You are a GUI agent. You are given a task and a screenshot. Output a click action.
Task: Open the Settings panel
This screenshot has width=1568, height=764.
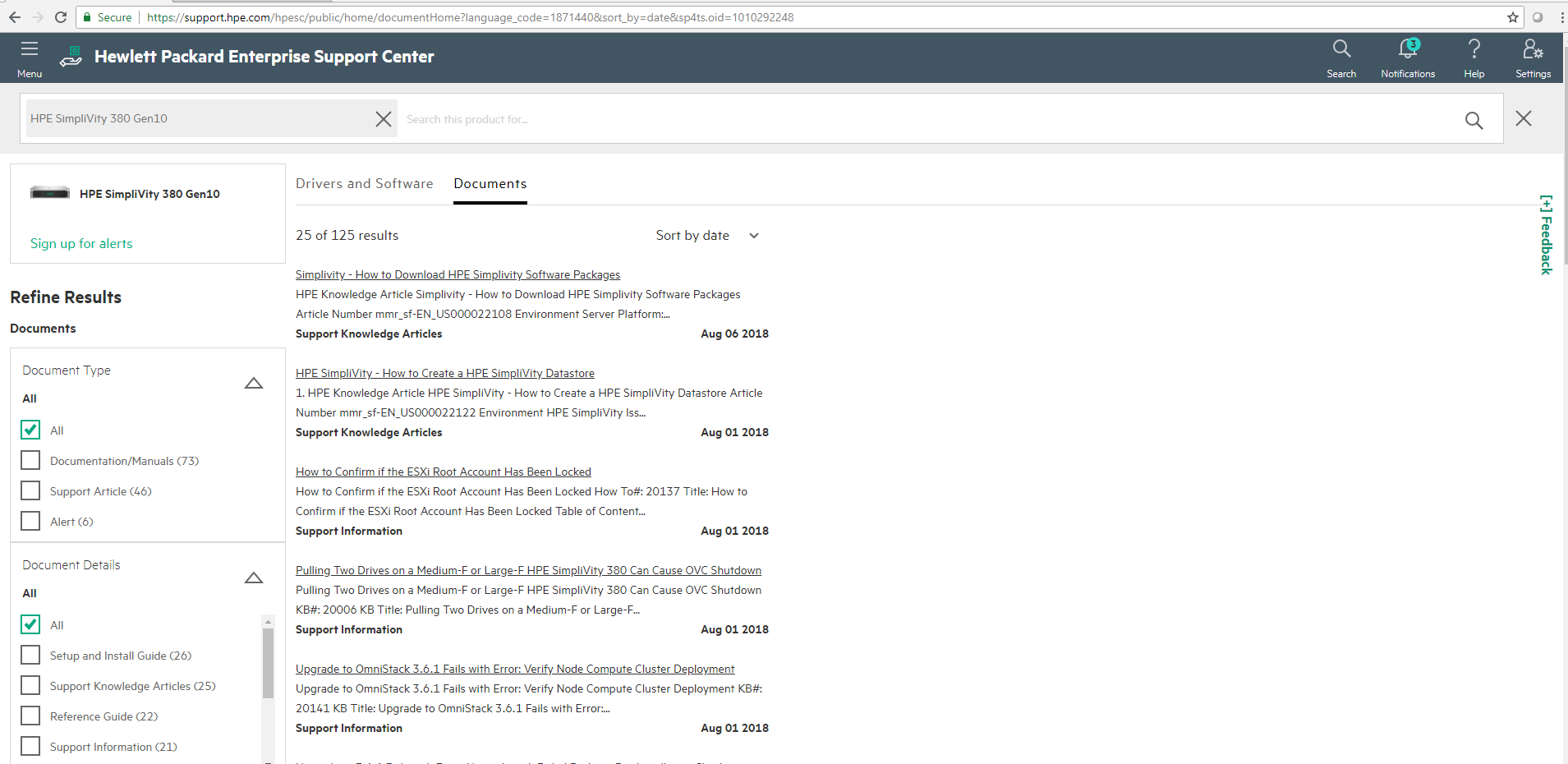1533,56
